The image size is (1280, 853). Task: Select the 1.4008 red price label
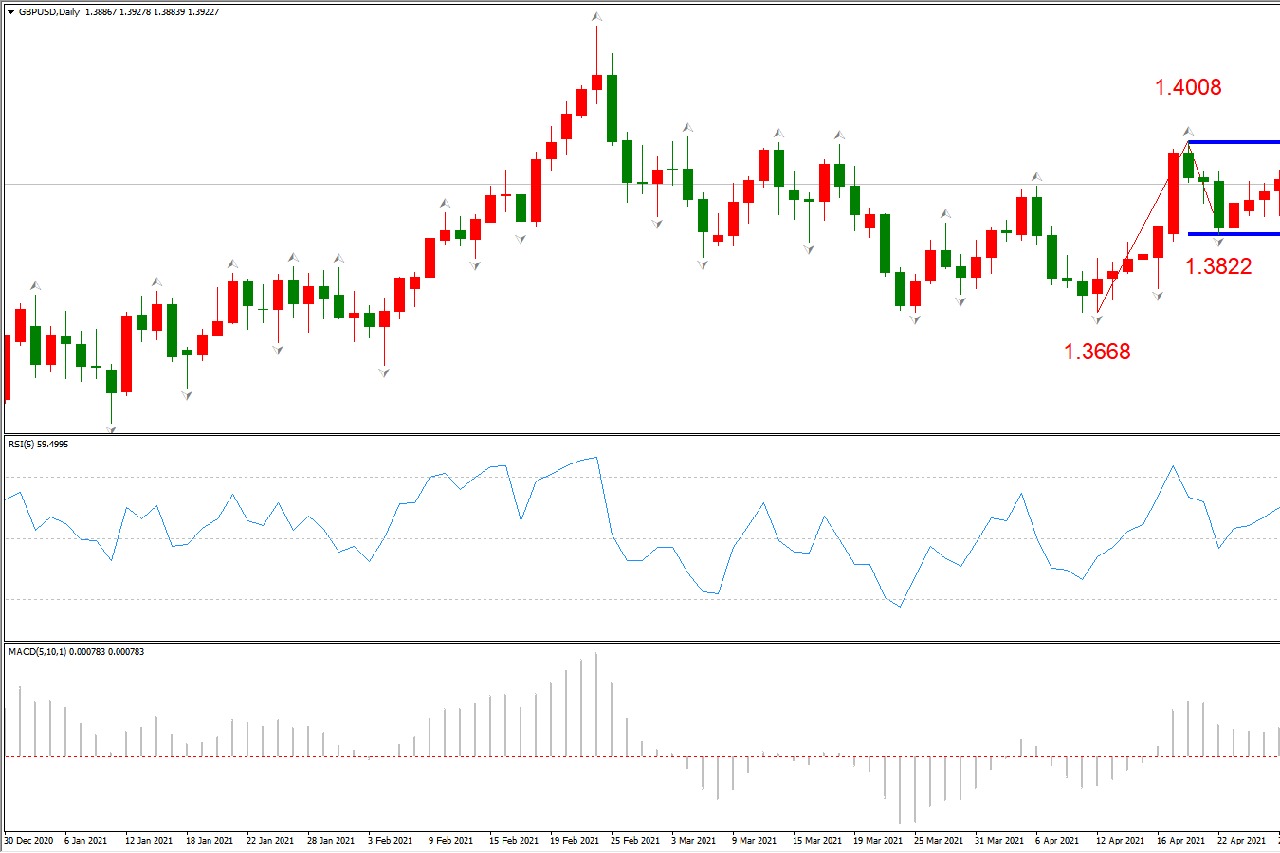[x=1188, y=88]
